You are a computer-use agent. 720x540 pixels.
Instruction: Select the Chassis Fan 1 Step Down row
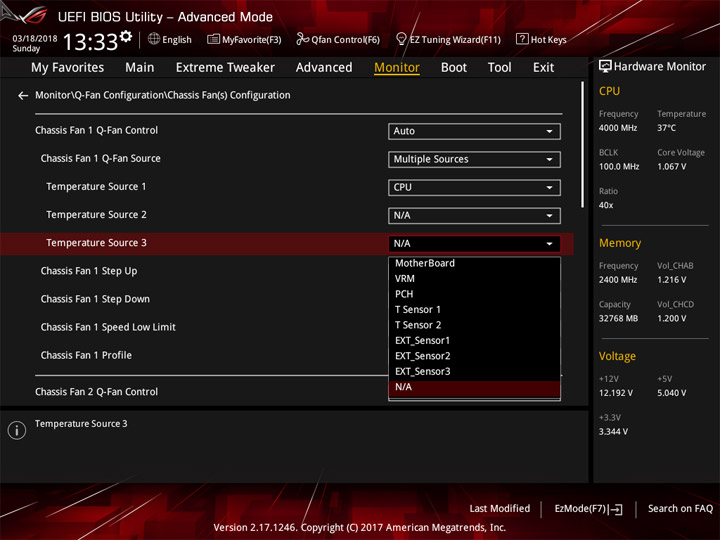[95, 299]
